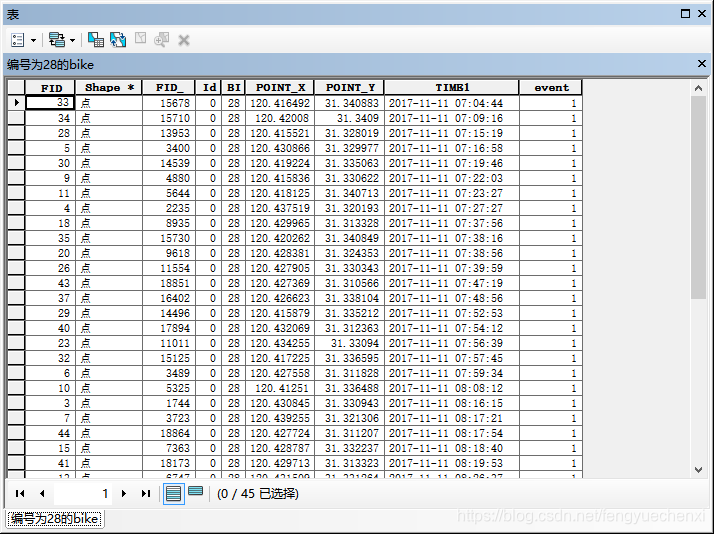Click the TIME1 column header
714x534 pixels.
pos(452,87)
